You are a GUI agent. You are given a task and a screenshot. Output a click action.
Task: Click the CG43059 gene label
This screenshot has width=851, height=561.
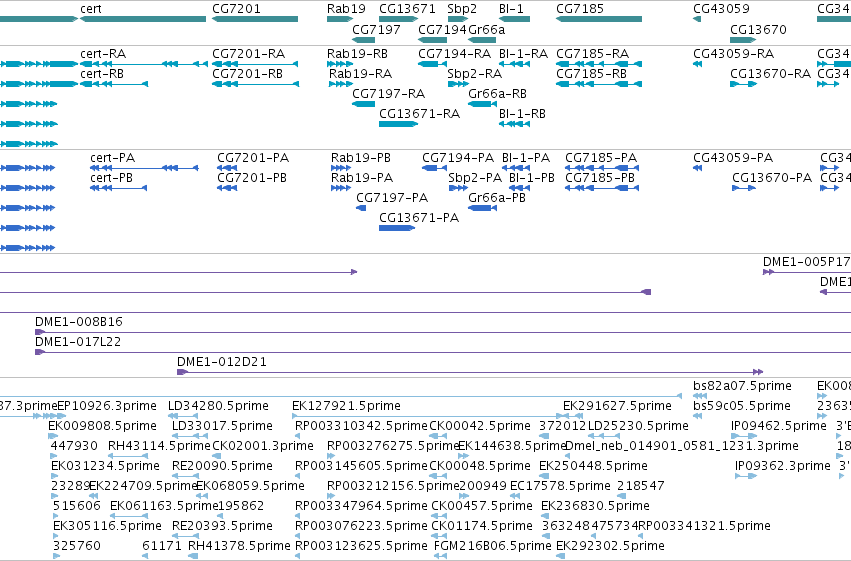pyautogui.click(x=721, y=9)
